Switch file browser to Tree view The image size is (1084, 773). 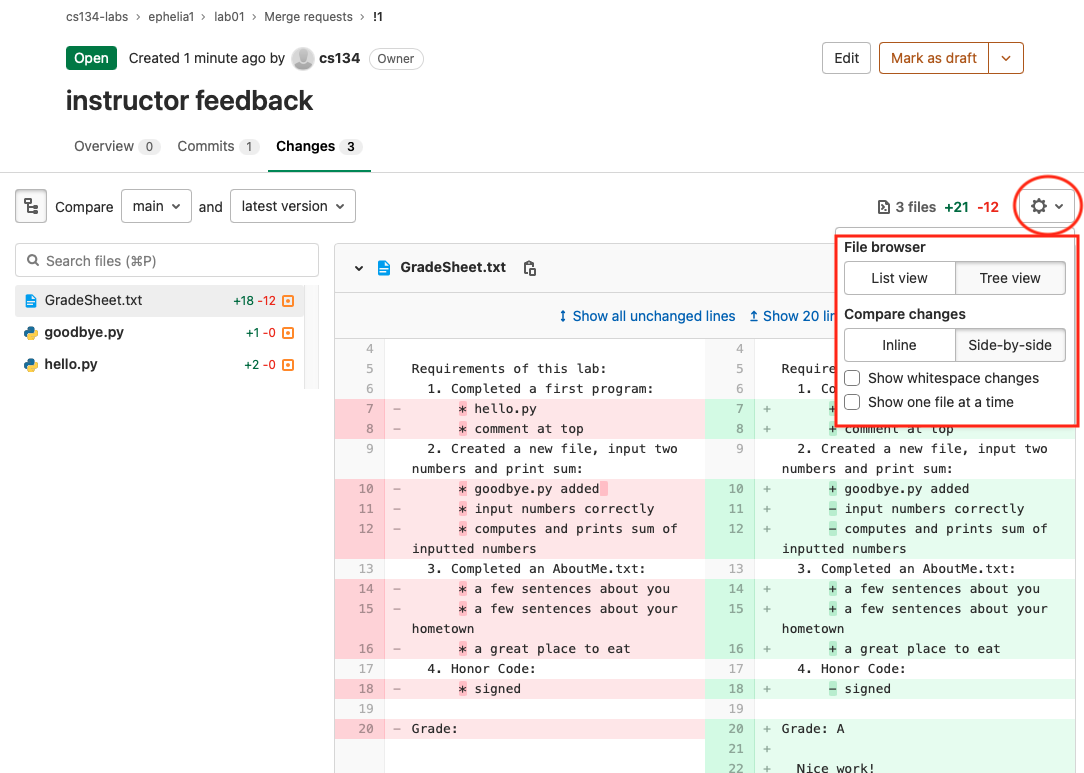pyautogui.click(x=1010, y=278)
